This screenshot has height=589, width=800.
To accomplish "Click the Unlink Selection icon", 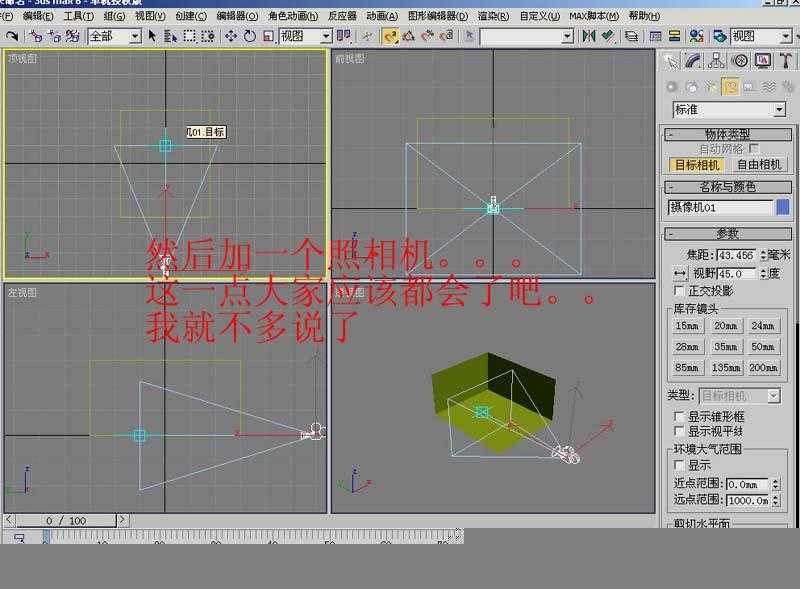I will point(54,36).
